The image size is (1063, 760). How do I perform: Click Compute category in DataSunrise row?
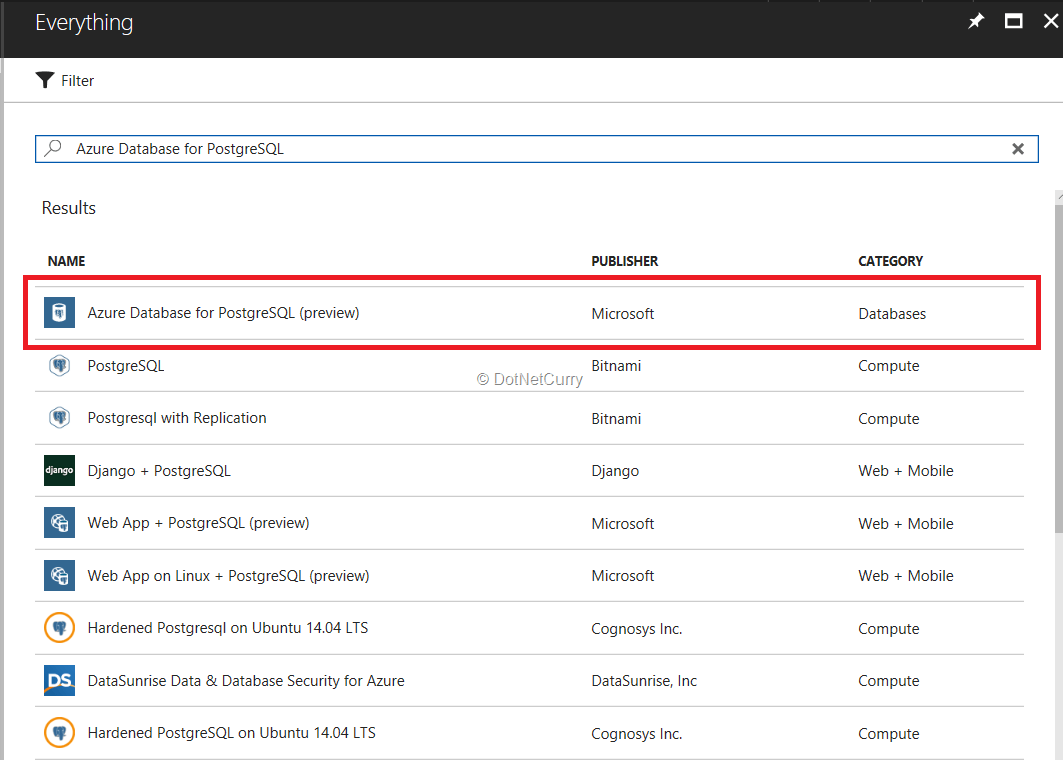tap(889, 681)
